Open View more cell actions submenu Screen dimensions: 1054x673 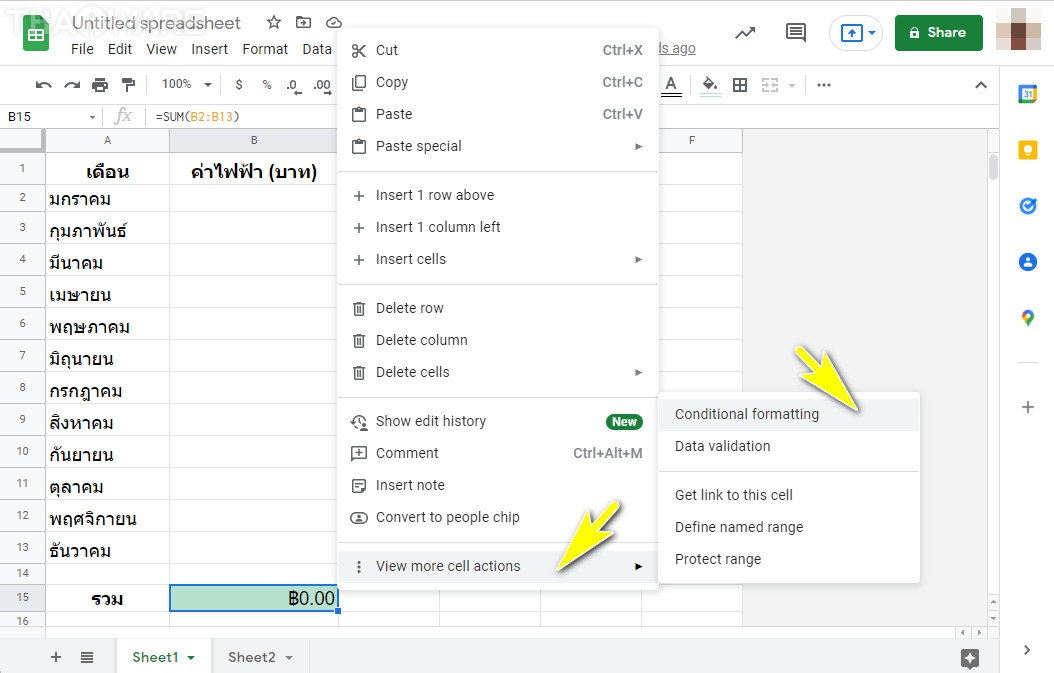point(497,566)
